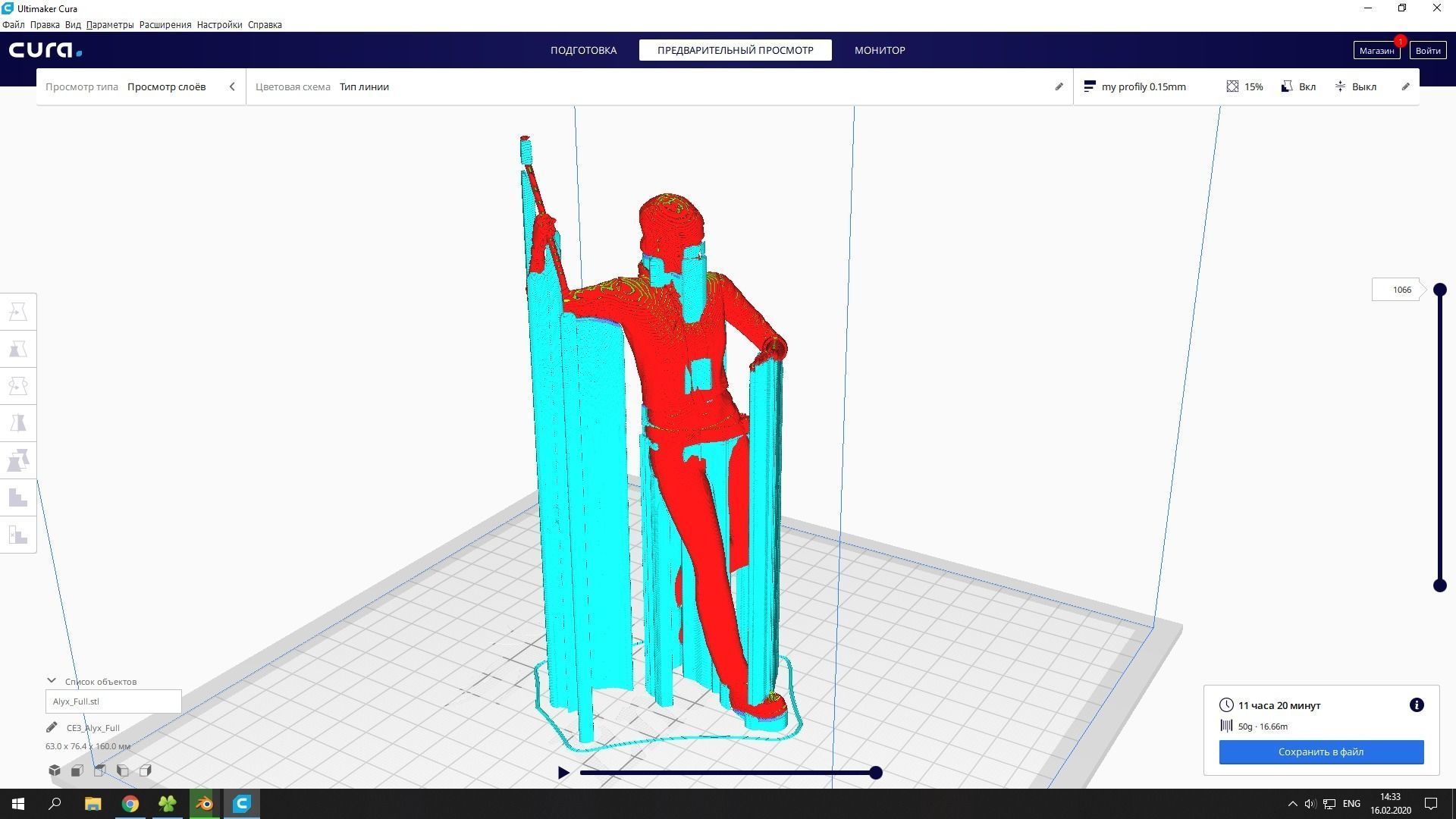
Task: Click the bottom tool icon in left toolbar
Action: (x=18, y=535)
